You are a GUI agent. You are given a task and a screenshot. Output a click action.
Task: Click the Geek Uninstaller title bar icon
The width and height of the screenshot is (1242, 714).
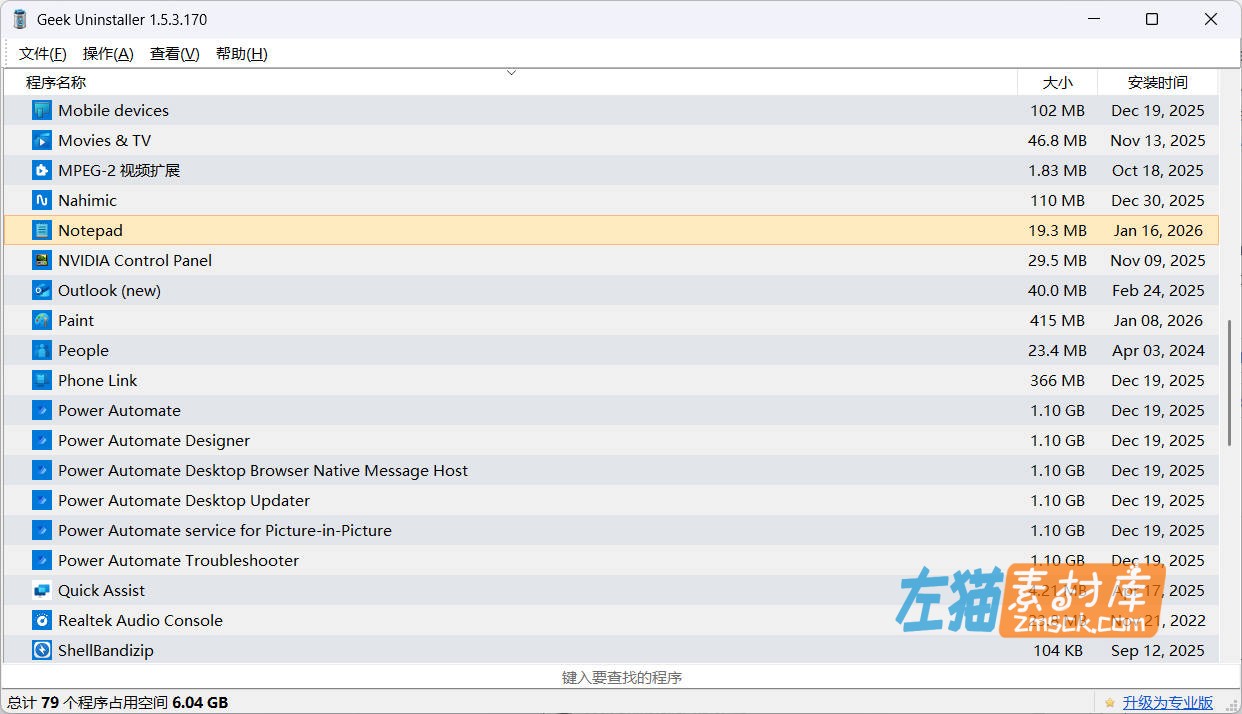[x=17, y=18]
